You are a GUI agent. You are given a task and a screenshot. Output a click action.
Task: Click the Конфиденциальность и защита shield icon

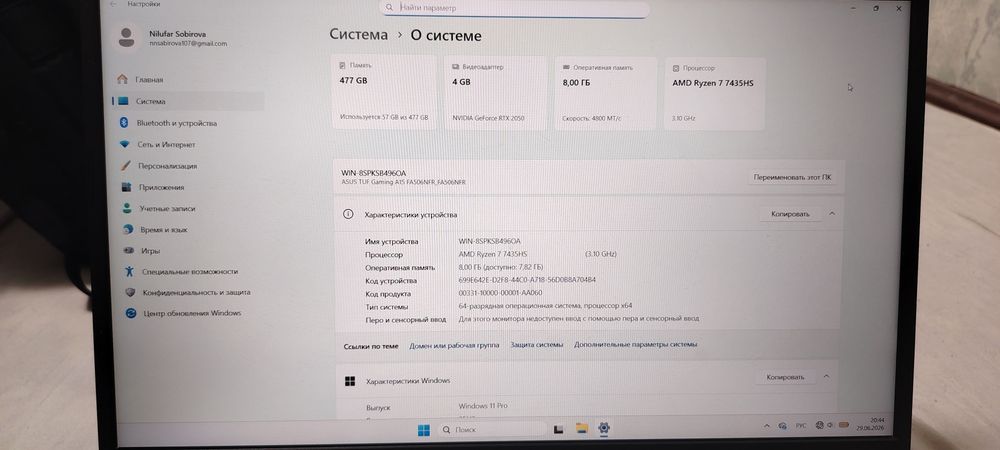click(130, 293)
